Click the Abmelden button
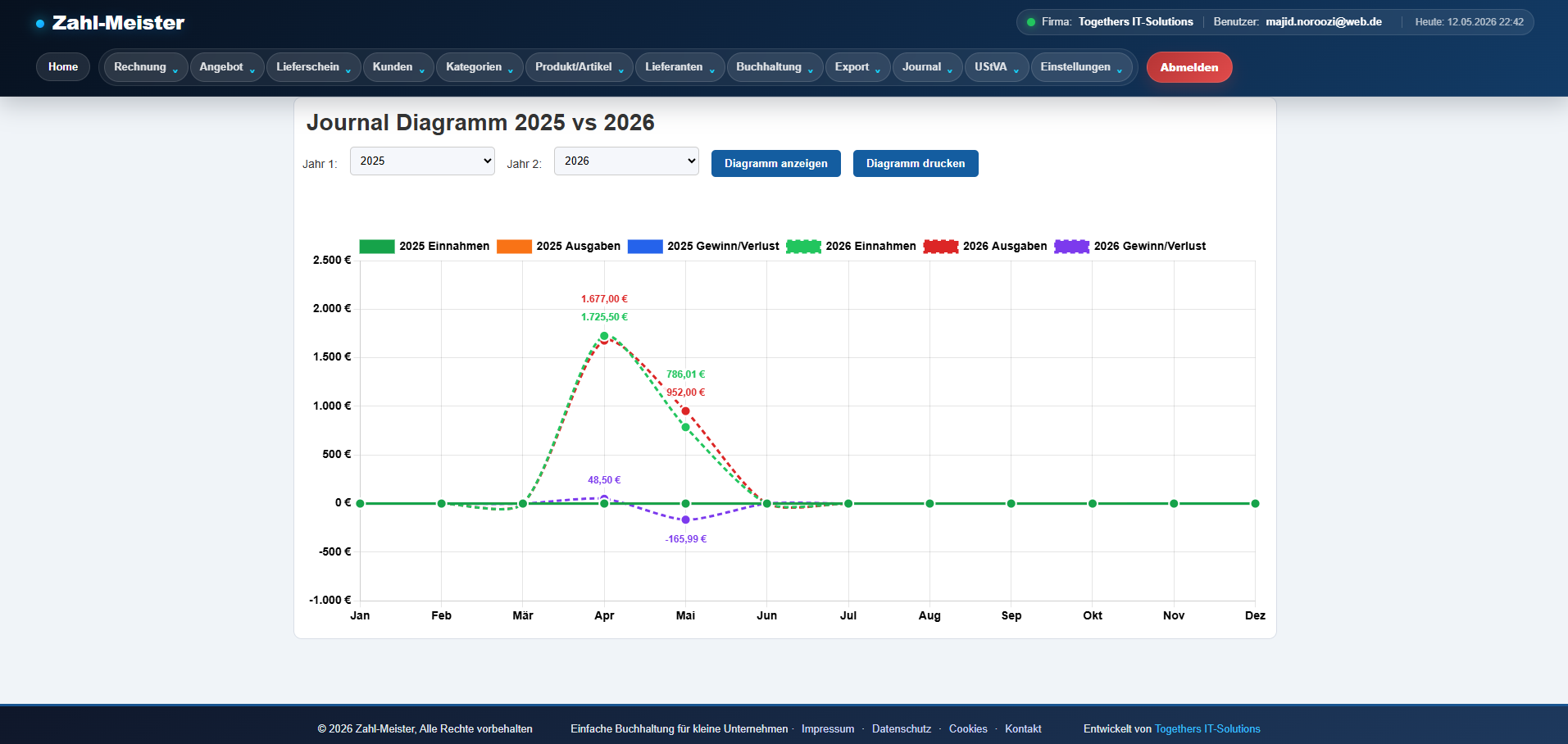Viewport: 1568px width, 744px height. point(1189,67)
